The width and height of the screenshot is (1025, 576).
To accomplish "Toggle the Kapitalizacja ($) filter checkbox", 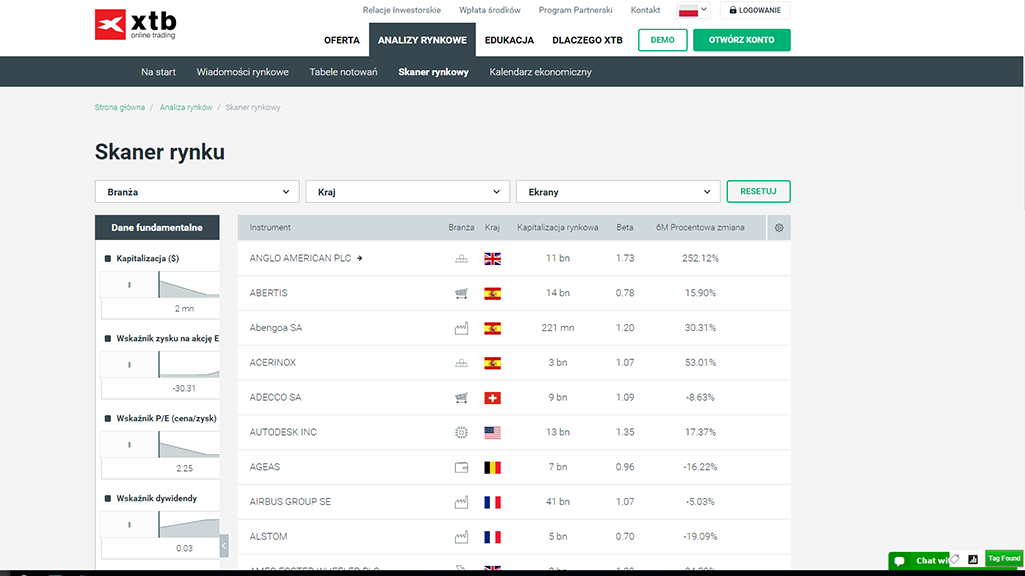I will click(108, 259).
